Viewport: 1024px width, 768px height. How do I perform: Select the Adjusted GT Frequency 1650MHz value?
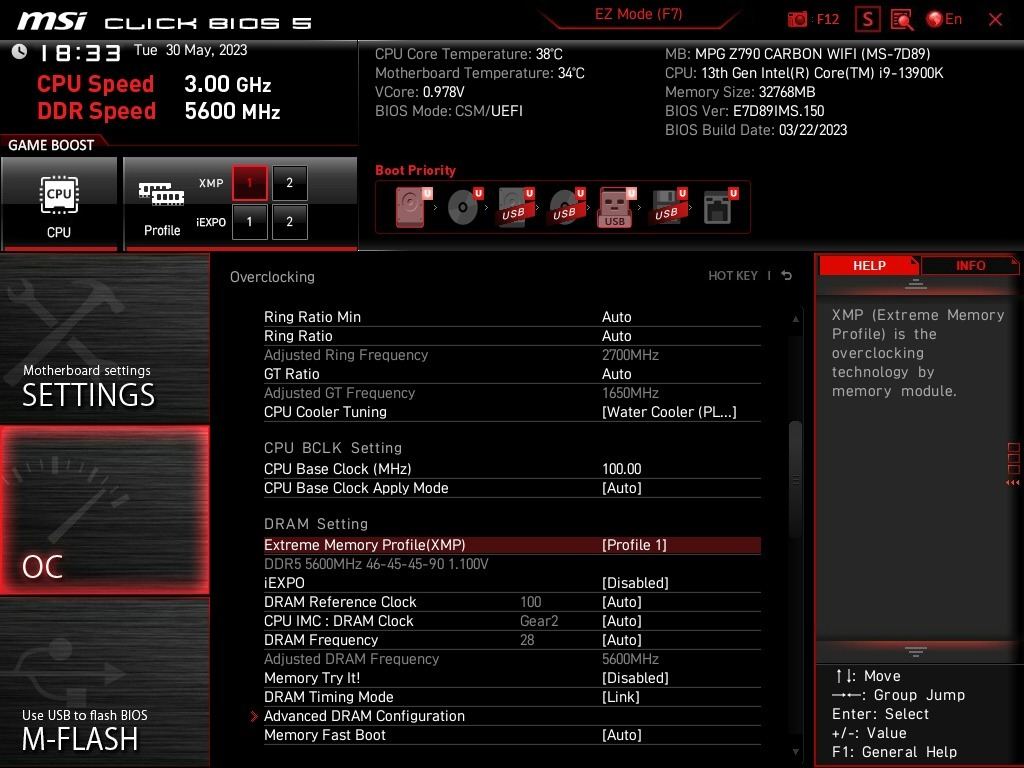(630, 393)
